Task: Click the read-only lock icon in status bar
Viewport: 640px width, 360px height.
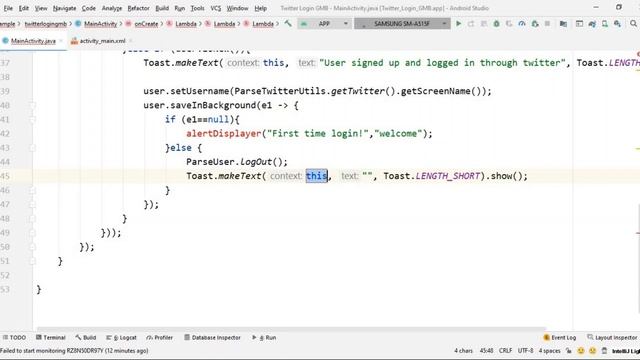Action: [569, 351]
